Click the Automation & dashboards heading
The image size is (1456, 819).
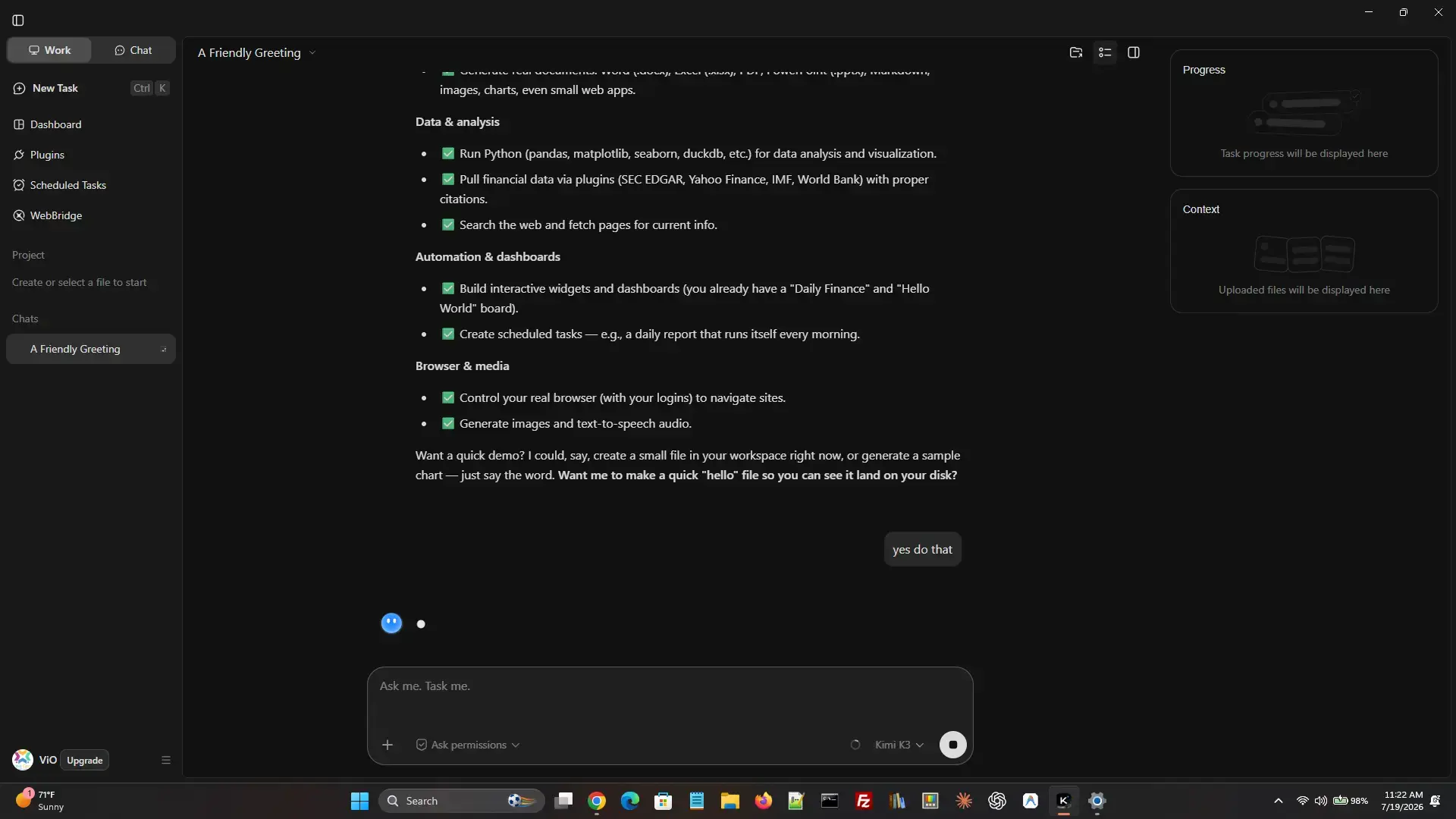pyautogui.click(x=488, y=256)
